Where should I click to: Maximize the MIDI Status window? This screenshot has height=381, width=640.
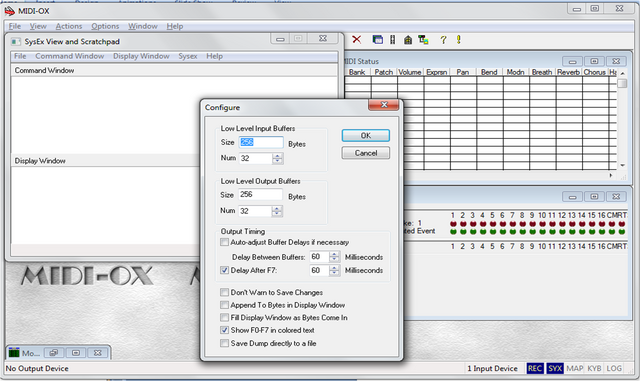click(594, 61)
